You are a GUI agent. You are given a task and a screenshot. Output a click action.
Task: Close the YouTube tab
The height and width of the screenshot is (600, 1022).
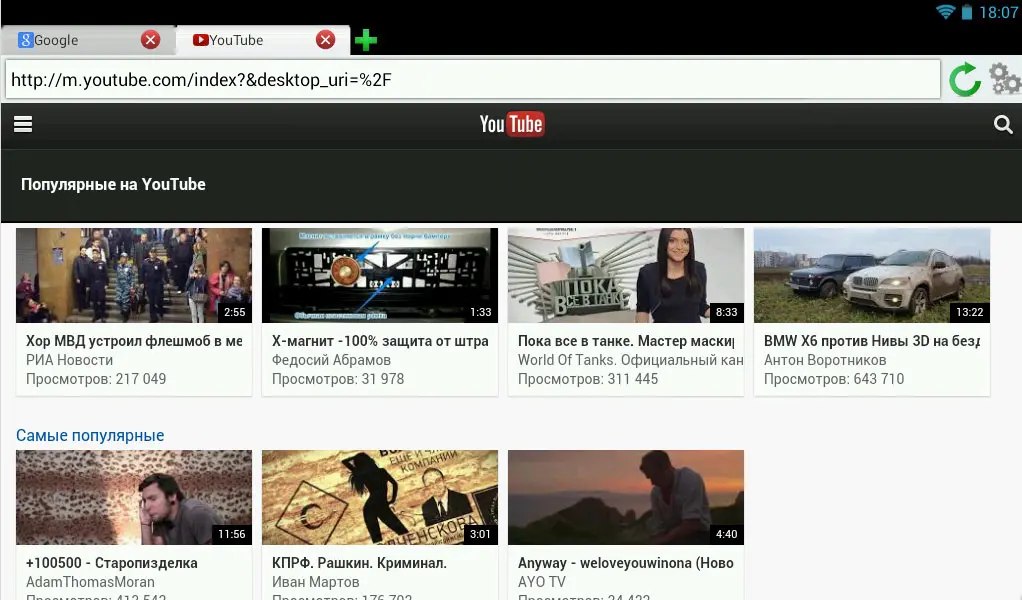(325, 40)
